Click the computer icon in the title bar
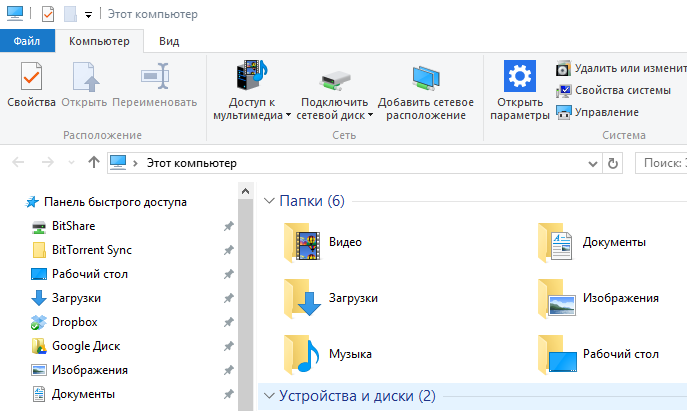687x411 pixels. [x=14, y=14]
